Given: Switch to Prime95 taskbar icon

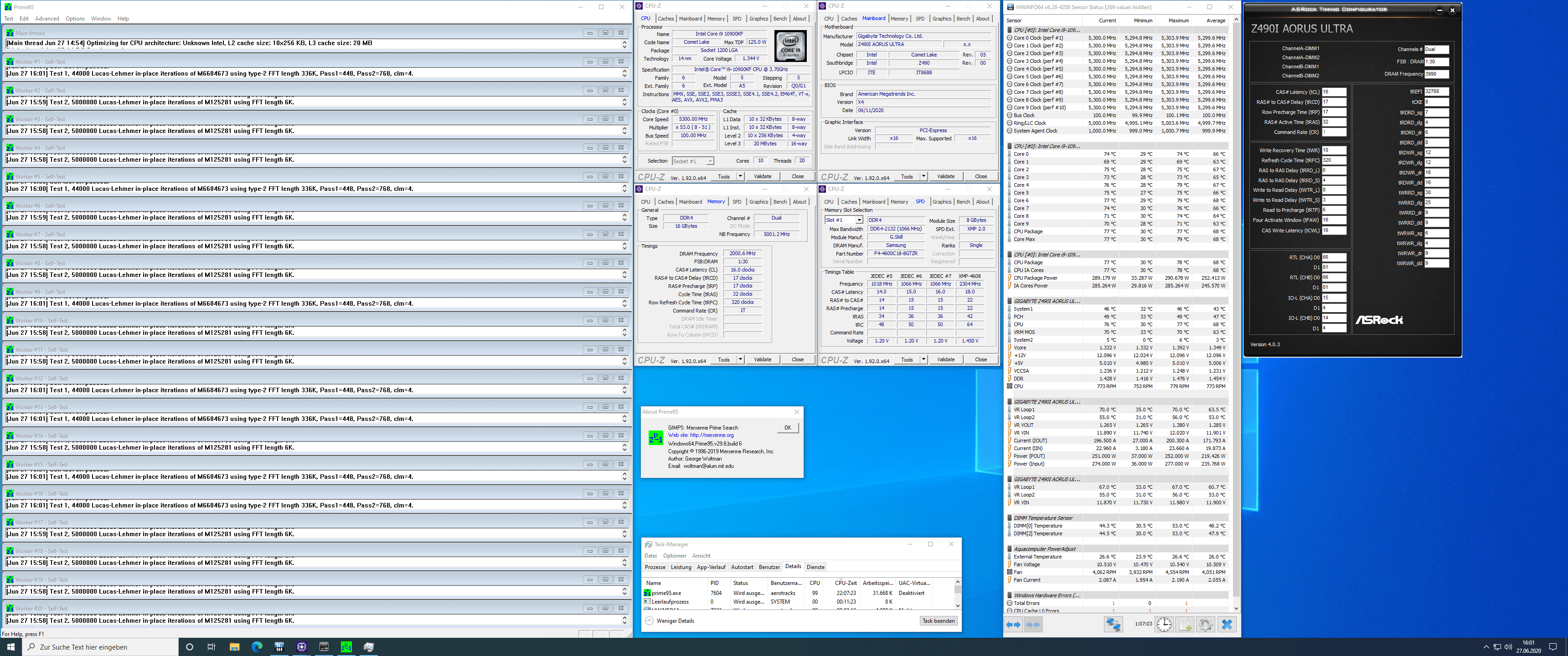Looking at the screenshot, I should [x=346, y=647].
